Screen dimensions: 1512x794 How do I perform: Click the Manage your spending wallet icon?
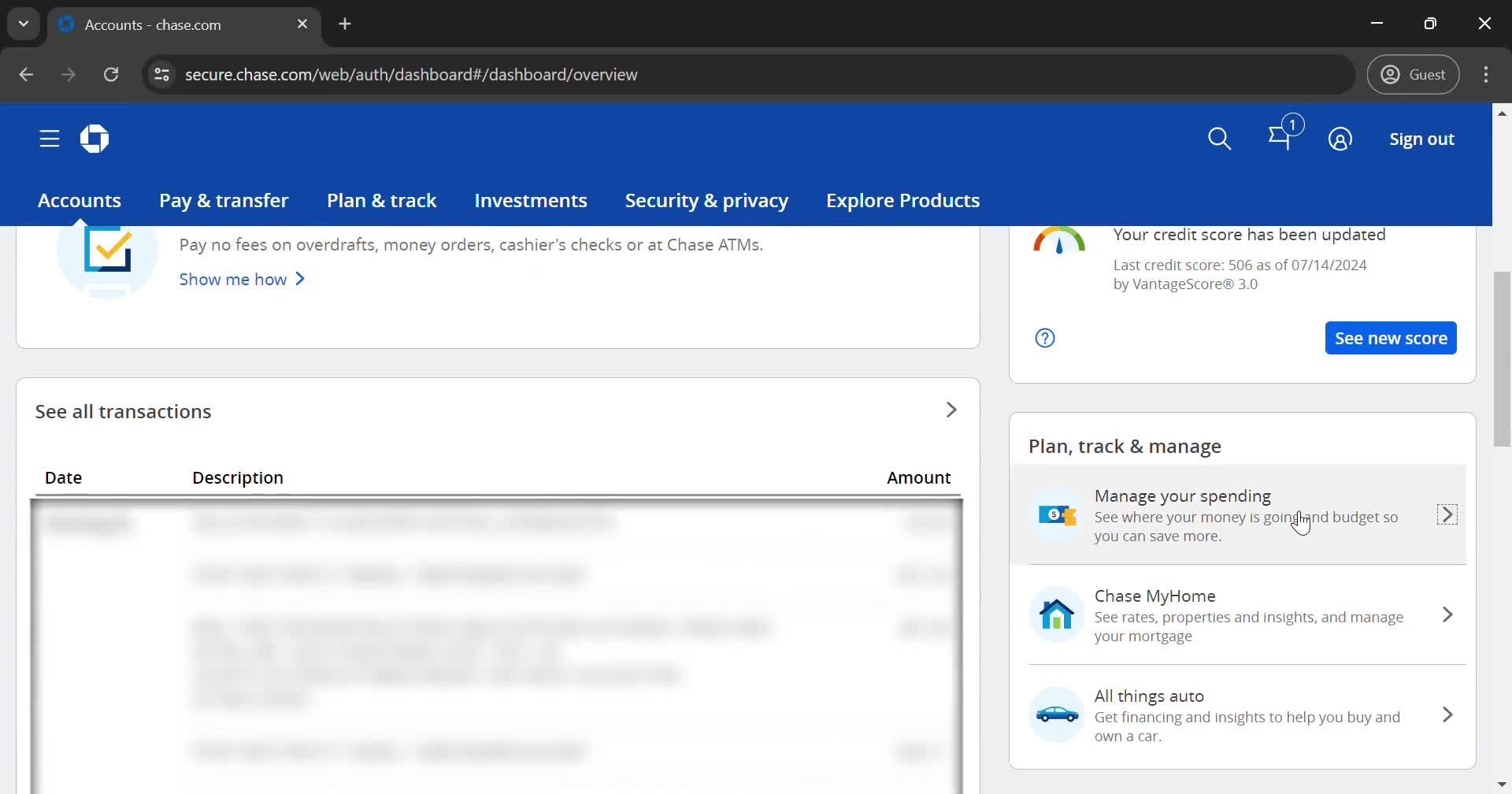point(1057,515)
